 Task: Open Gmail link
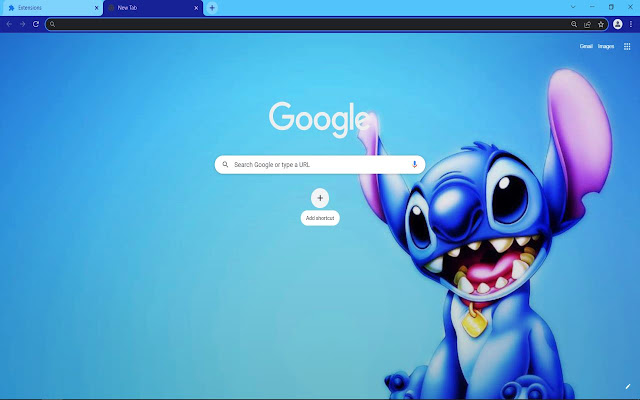point(586,47)
